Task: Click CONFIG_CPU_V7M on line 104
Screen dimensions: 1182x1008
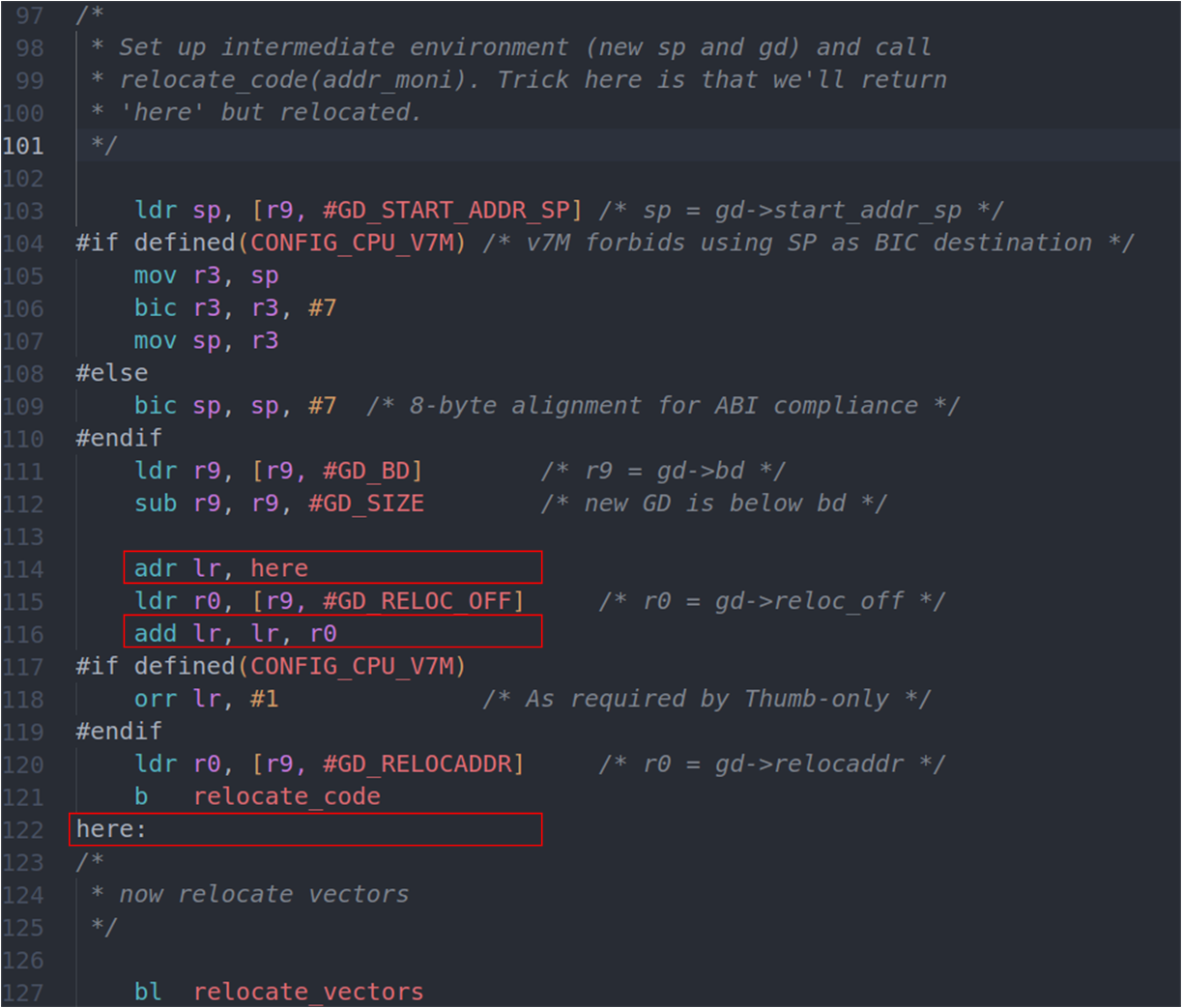Action: tap(352, 243)
